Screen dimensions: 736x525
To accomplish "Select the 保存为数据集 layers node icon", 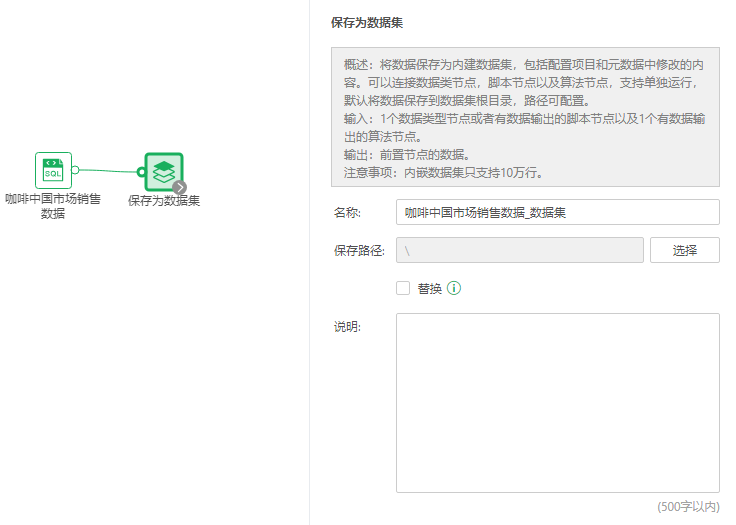I will tap(164, 171).
